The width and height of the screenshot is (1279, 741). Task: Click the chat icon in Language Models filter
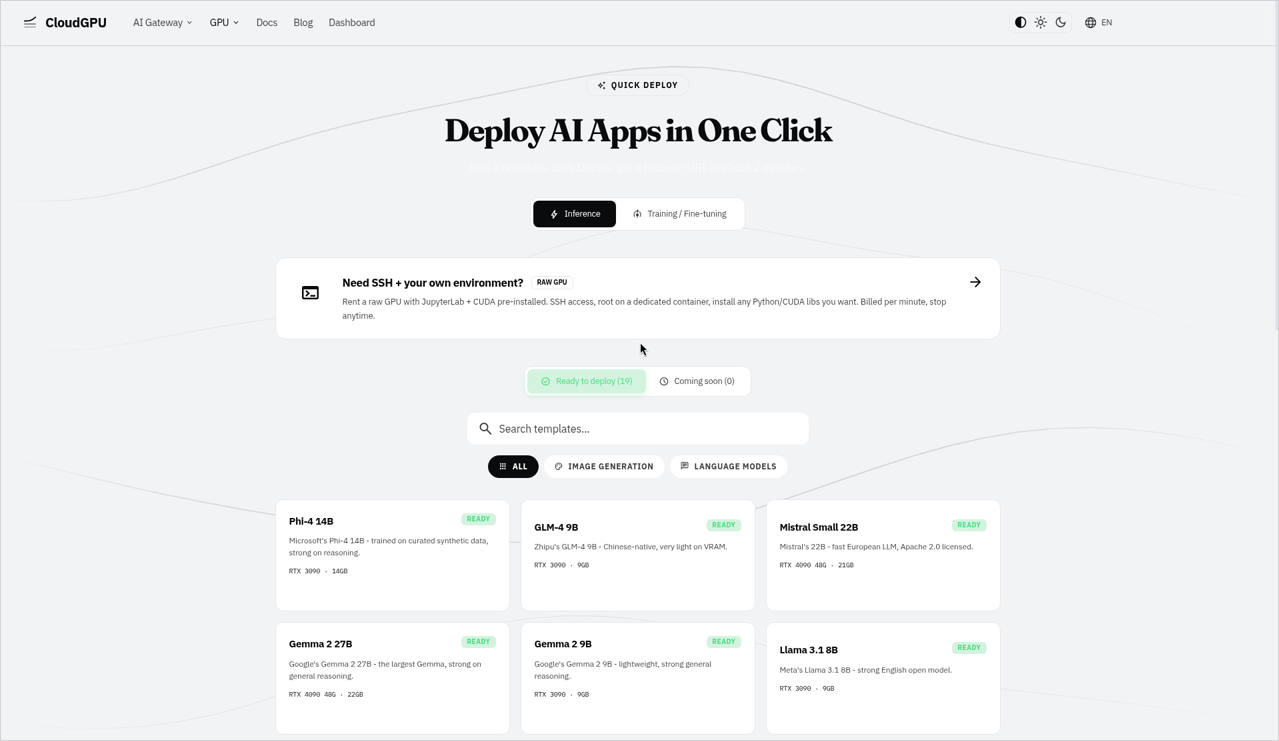click(x=685, y=466)
